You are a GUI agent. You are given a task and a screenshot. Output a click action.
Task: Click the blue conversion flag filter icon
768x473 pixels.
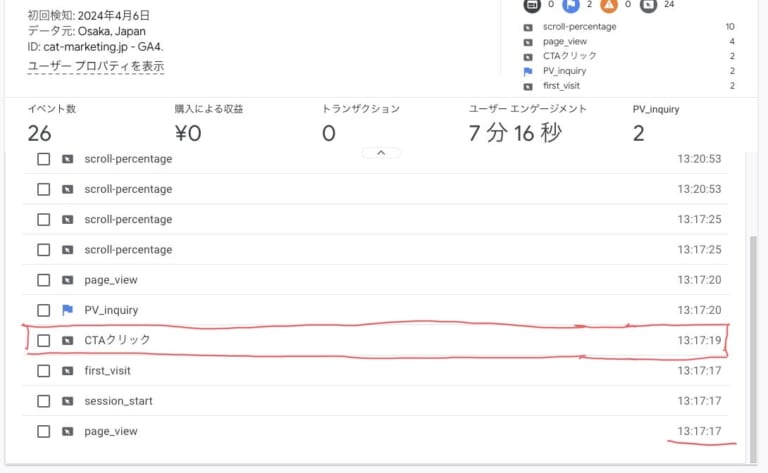pyautogui.click(x=569, y=5)
